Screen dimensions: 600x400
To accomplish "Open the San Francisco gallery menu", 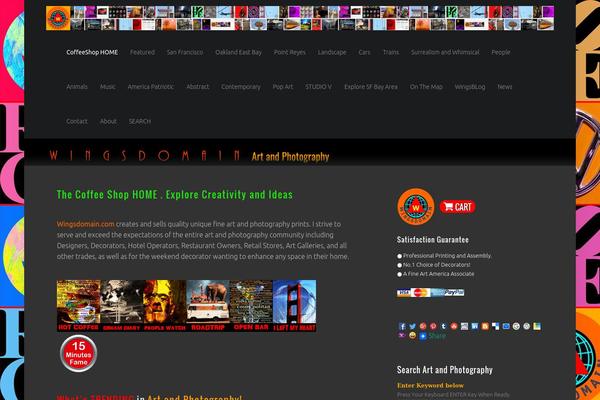I will [185, 52].
